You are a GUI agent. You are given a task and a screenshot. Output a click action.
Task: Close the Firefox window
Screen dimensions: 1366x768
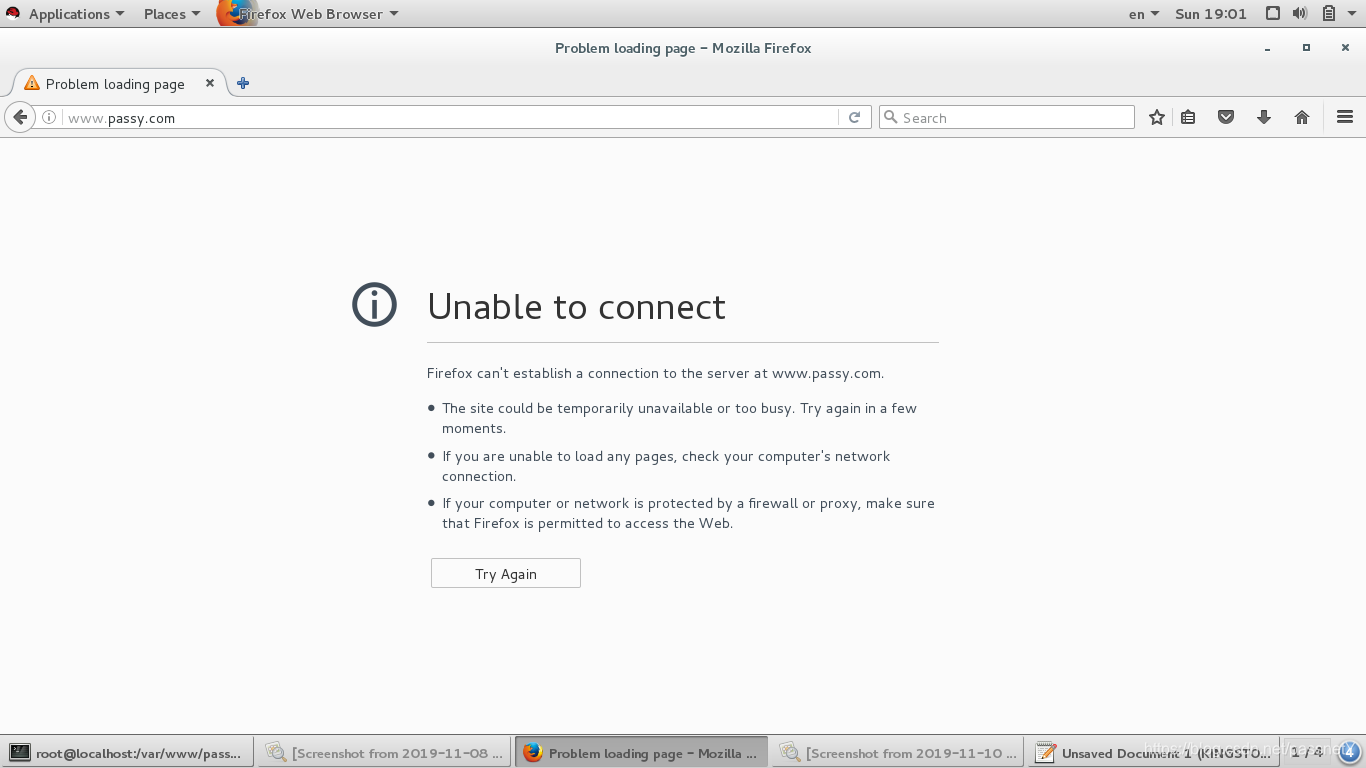1345,48
